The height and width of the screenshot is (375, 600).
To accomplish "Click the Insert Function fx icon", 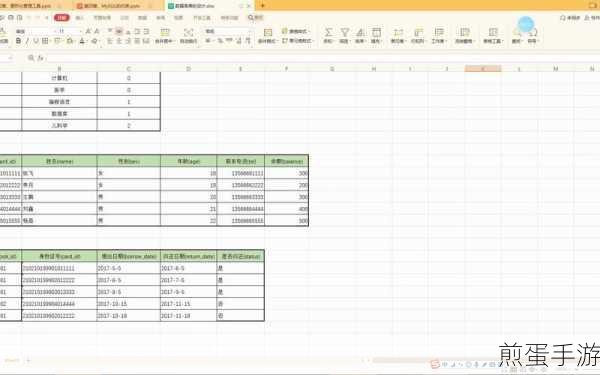I will [41, 58].
